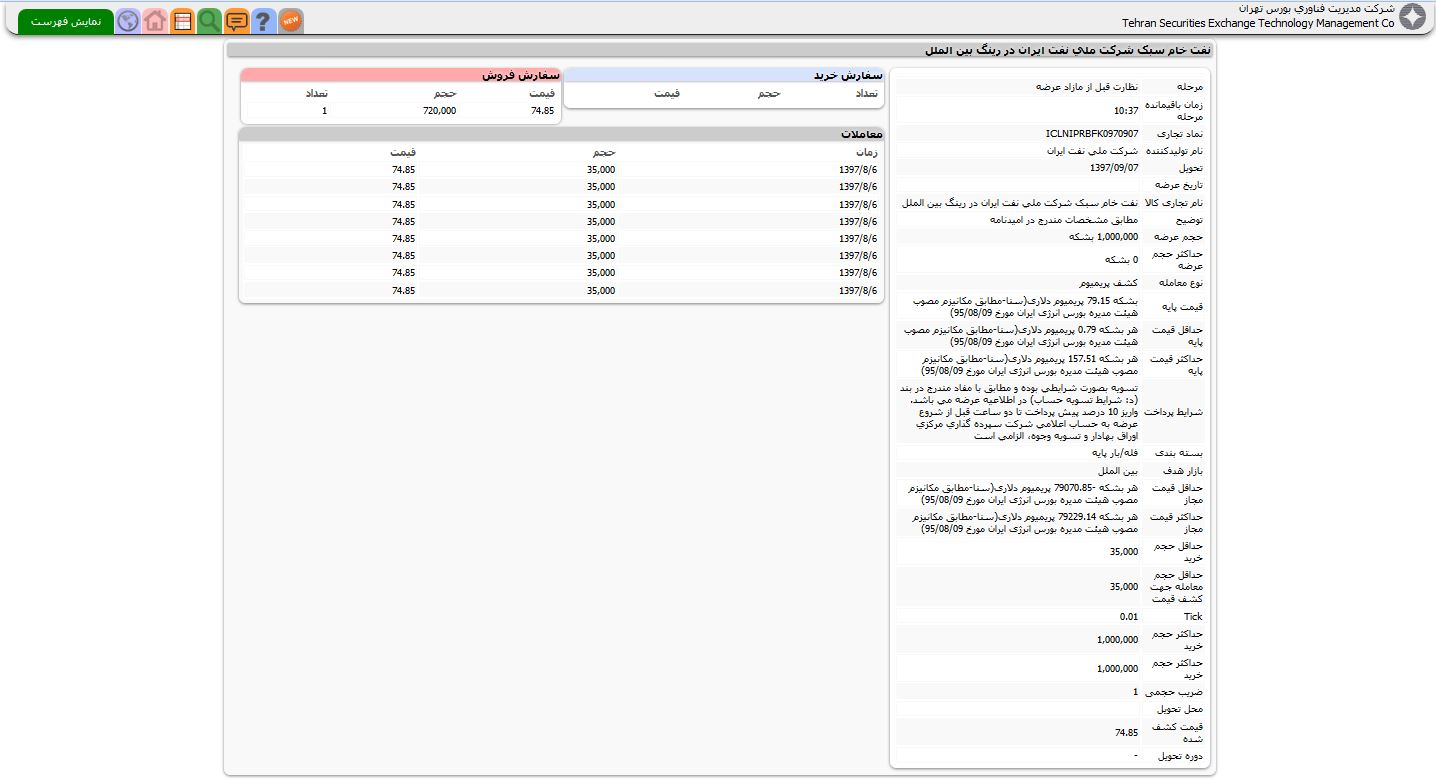Select the trading symbol ICLNIPRBFK0970907
The image size is (1436, 779).
(x=1092, y=133)
